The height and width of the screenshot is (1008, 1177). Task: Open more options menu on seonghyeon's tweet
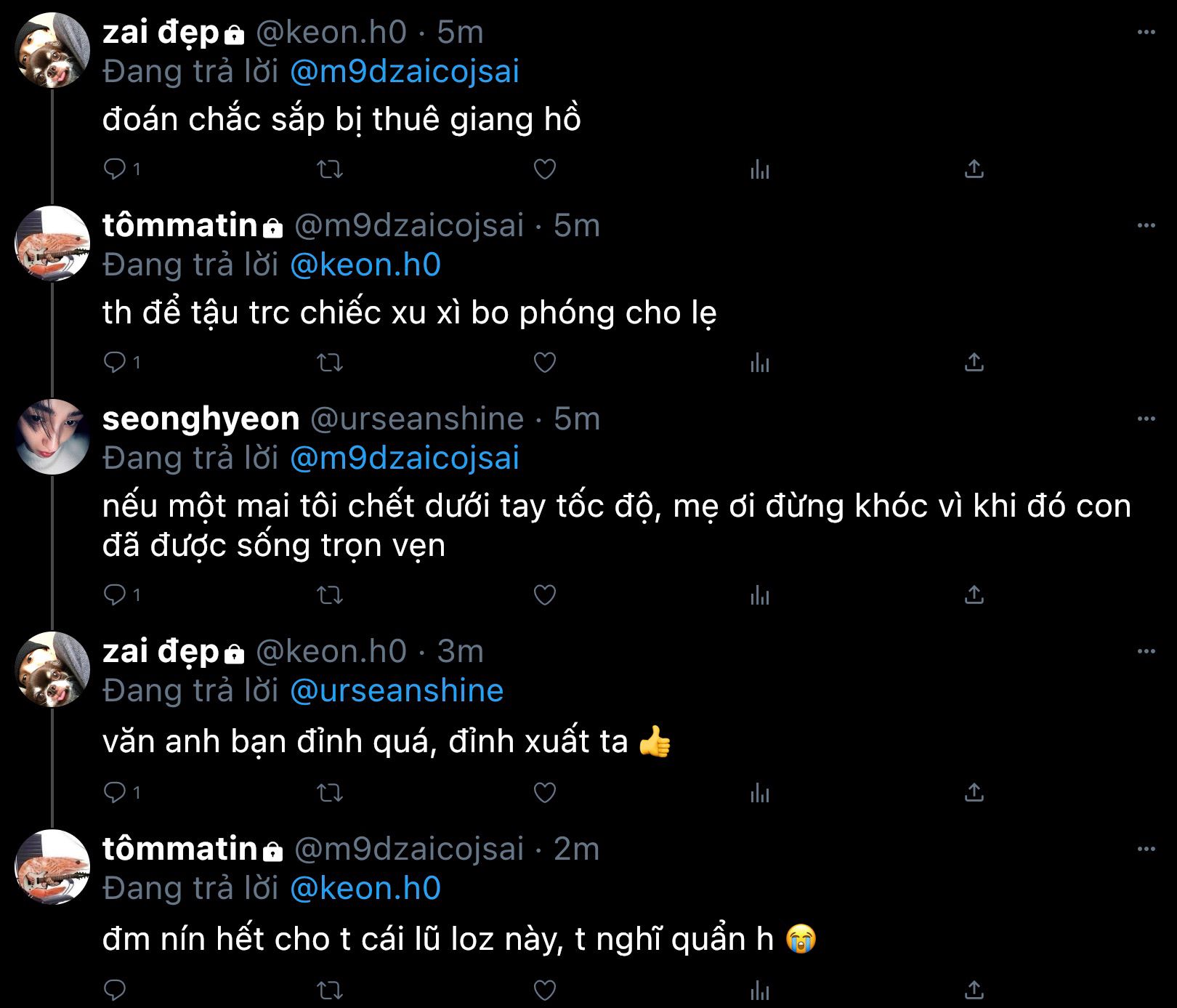coord(1146,419)
